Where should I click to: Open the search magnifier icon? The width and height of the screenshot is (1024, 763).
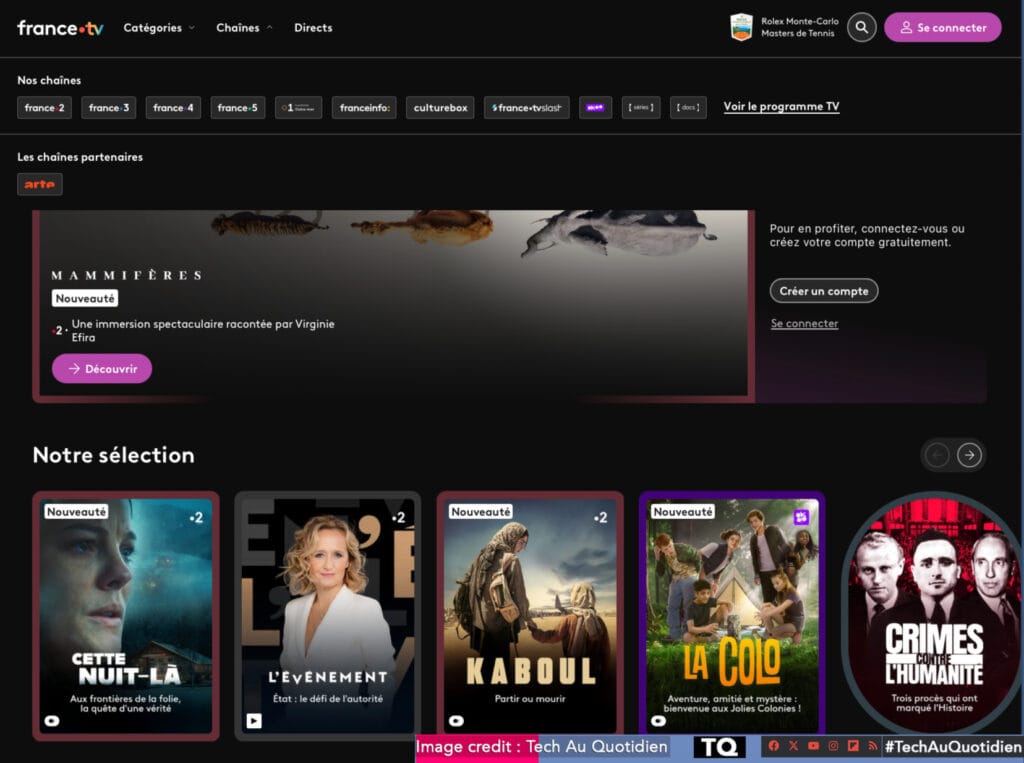tap(861, 27)
